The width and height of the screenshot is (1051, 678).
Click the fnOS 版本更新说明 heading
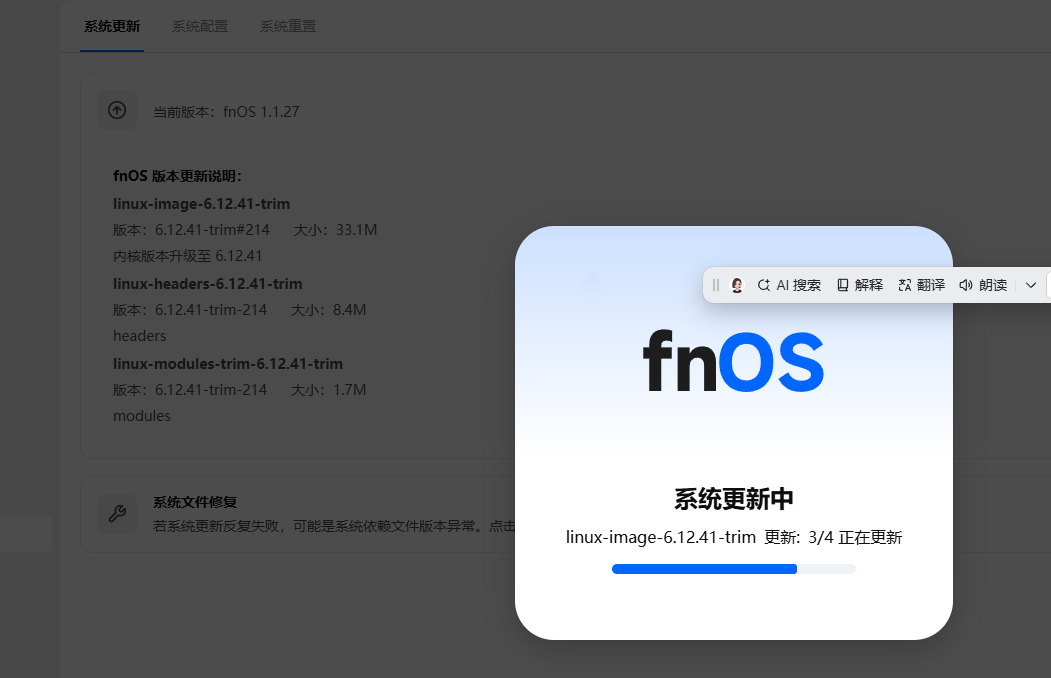point(178,176)
